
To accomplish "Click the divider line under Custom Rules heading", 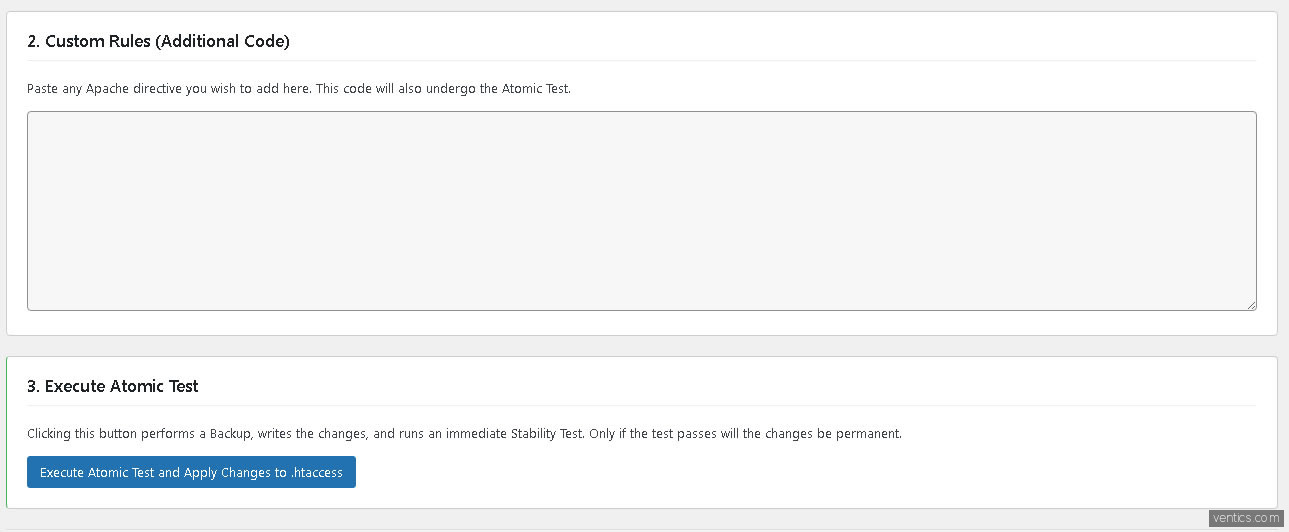I will (x=641, y=61).
